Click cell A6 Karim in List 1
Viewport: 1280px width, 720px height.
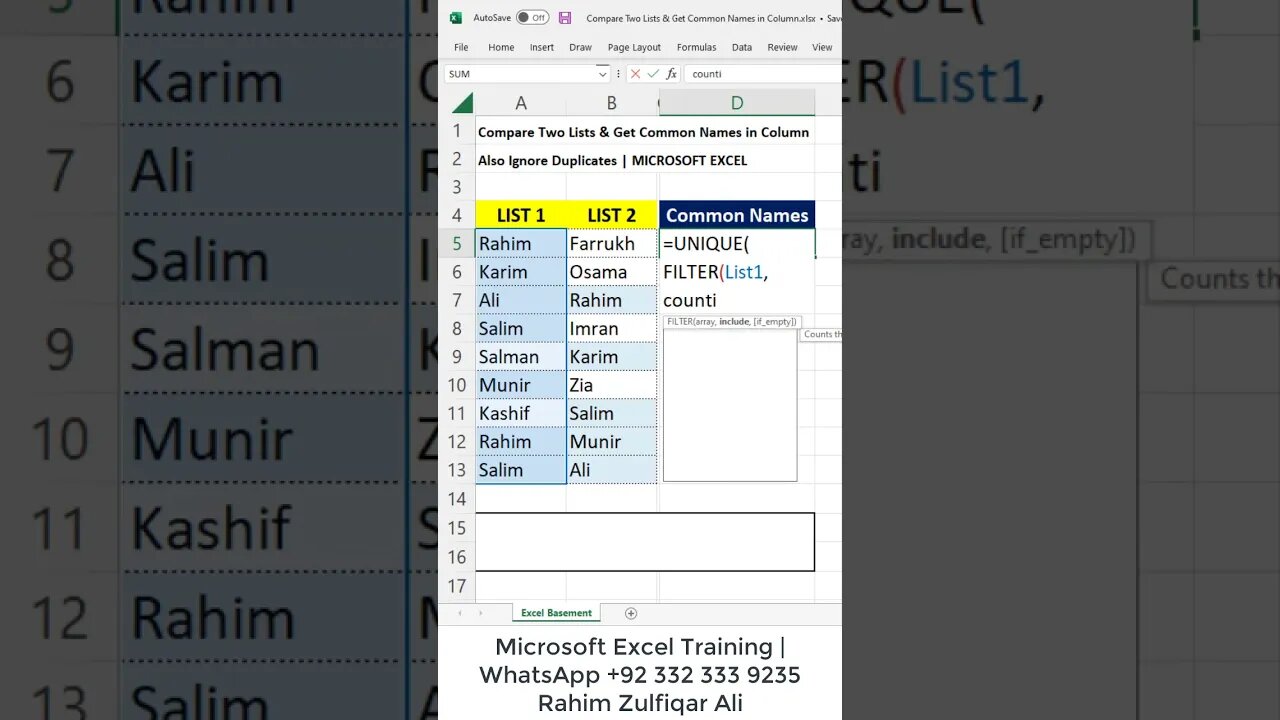click(x=521, y=272)
